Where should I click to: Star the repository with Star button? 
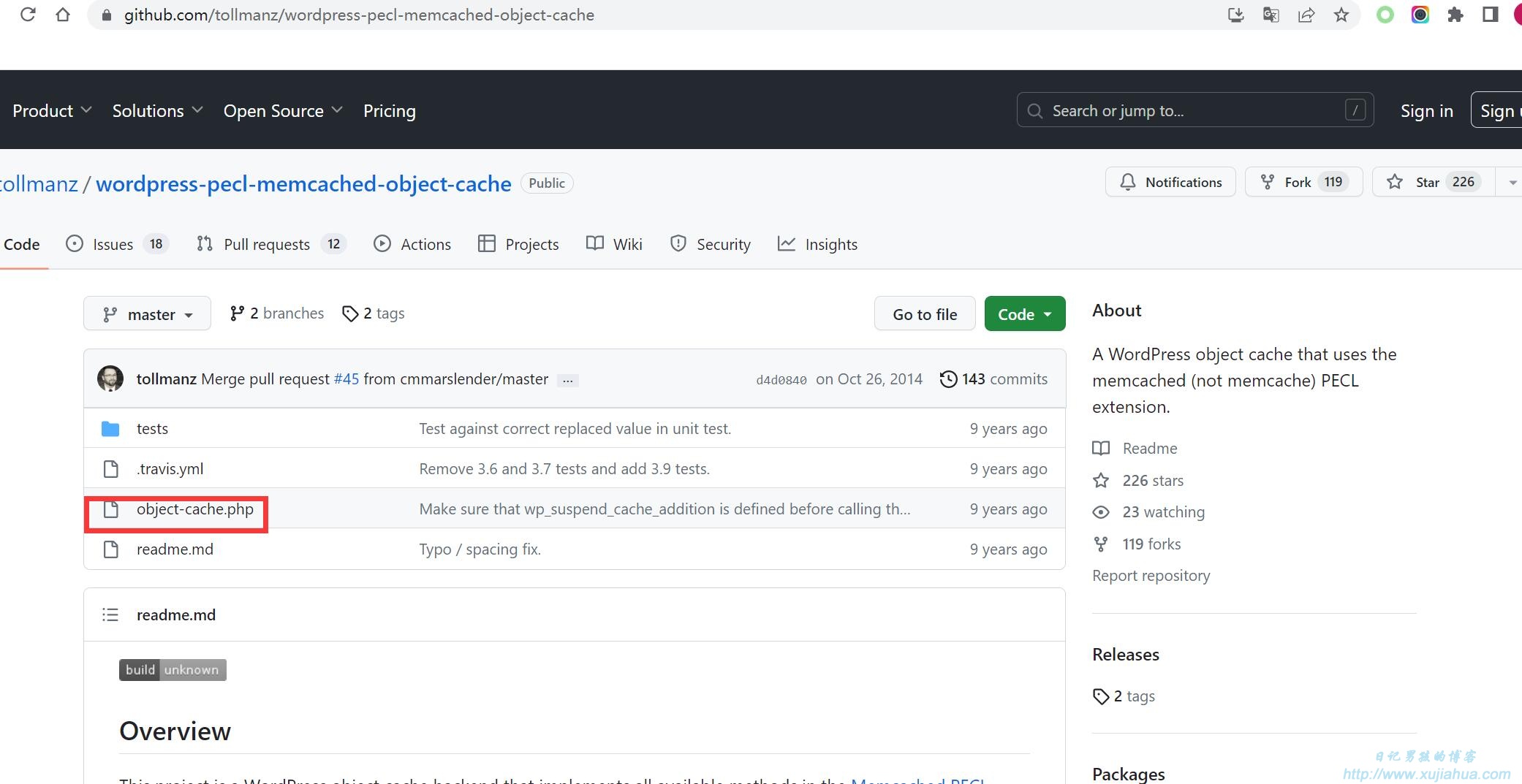[x=1434, y=182]
